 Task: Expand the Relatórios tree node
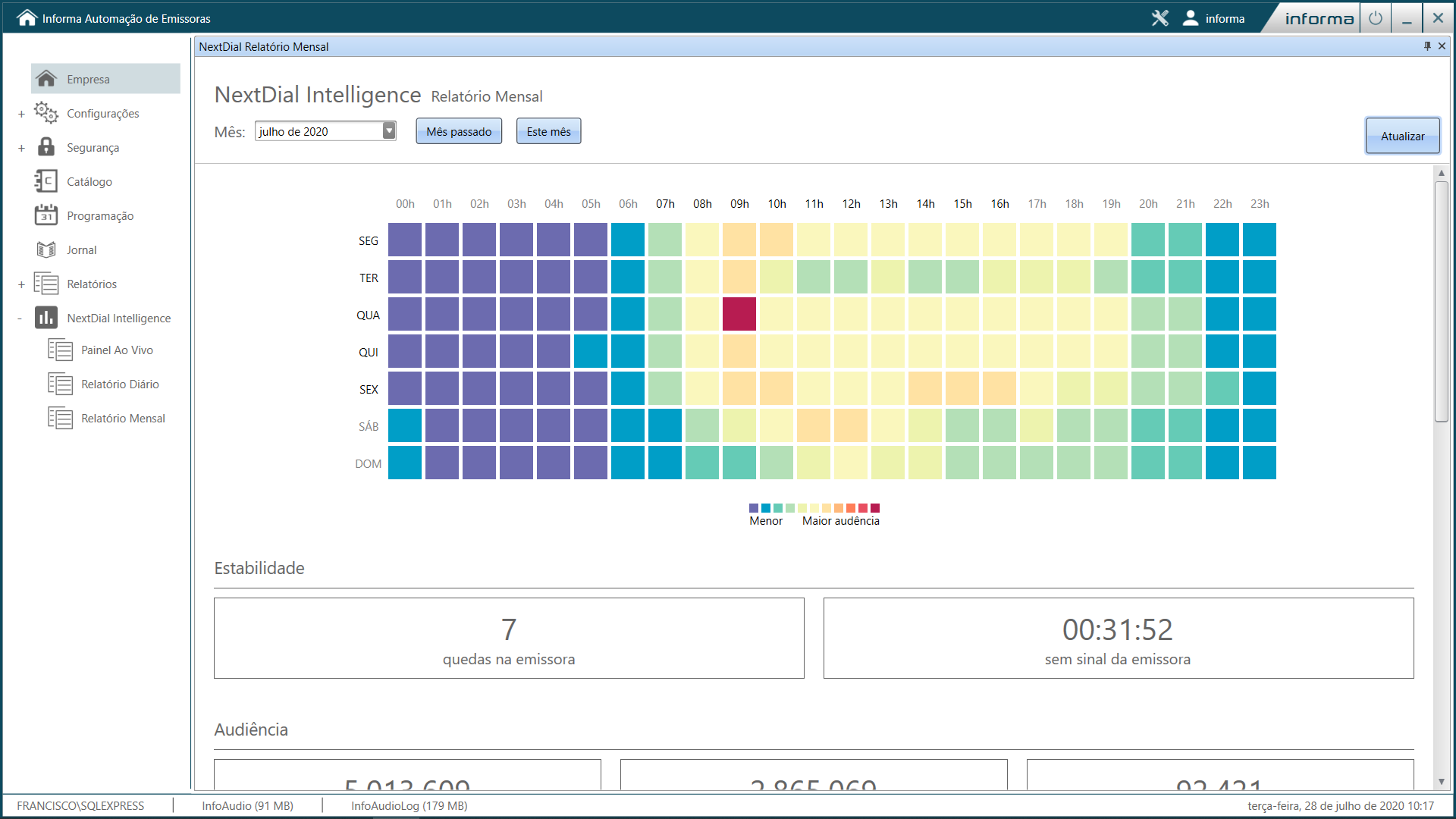tap(21, 284)
